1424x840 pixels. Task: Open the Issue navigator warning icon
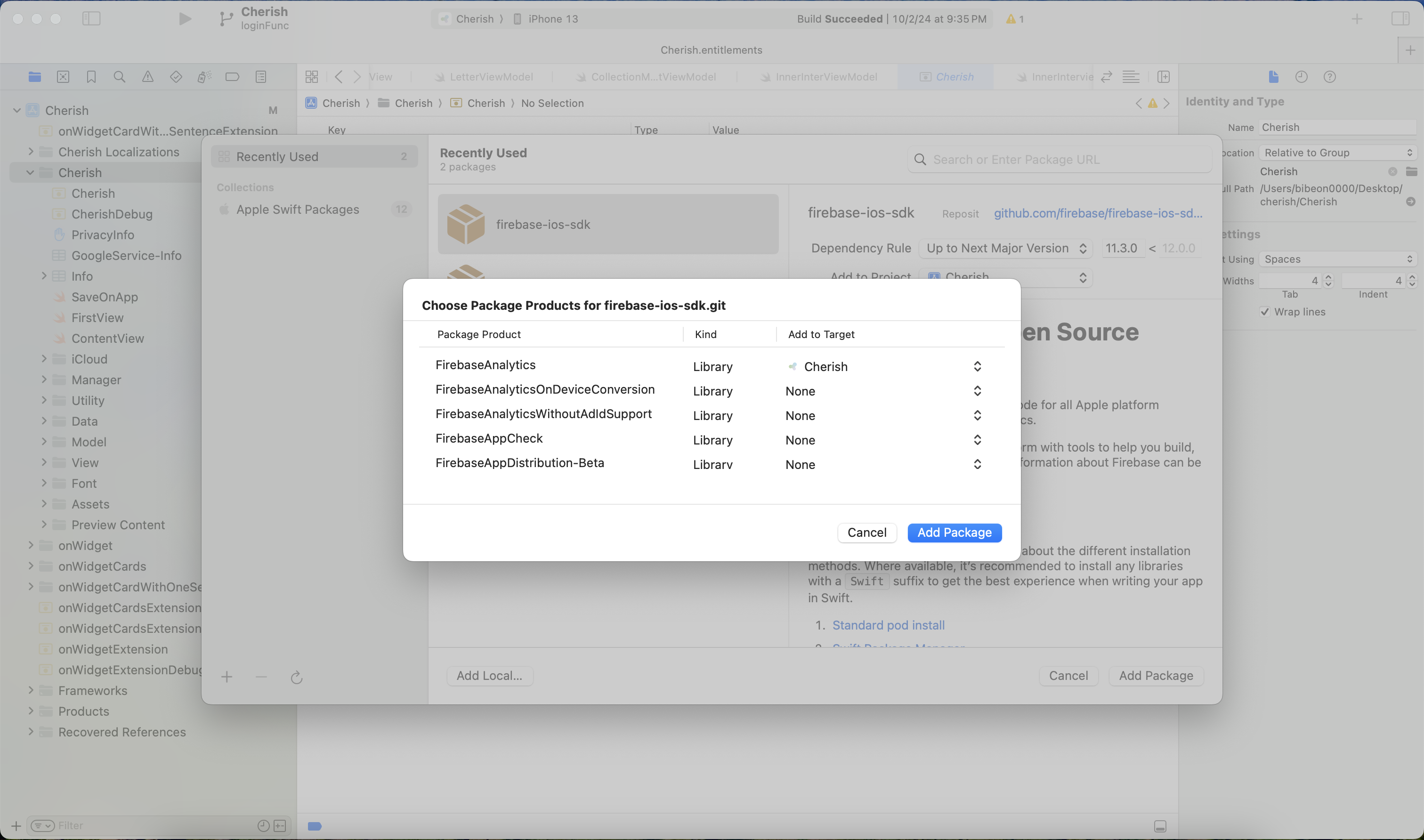[x=148, y=77]
